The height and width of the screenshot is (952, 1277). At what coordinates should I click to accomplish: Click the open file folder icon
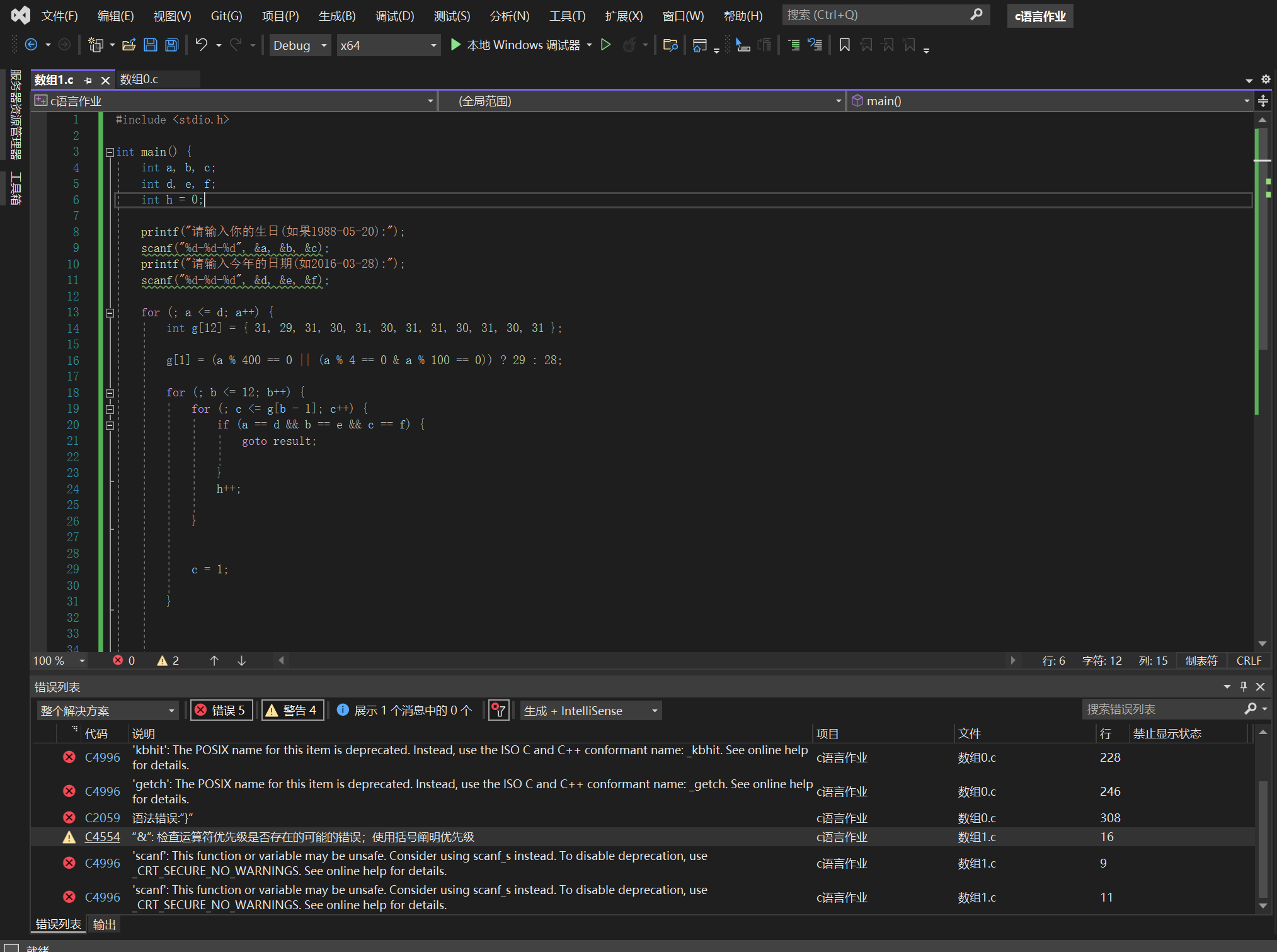(x=129, y=45)
